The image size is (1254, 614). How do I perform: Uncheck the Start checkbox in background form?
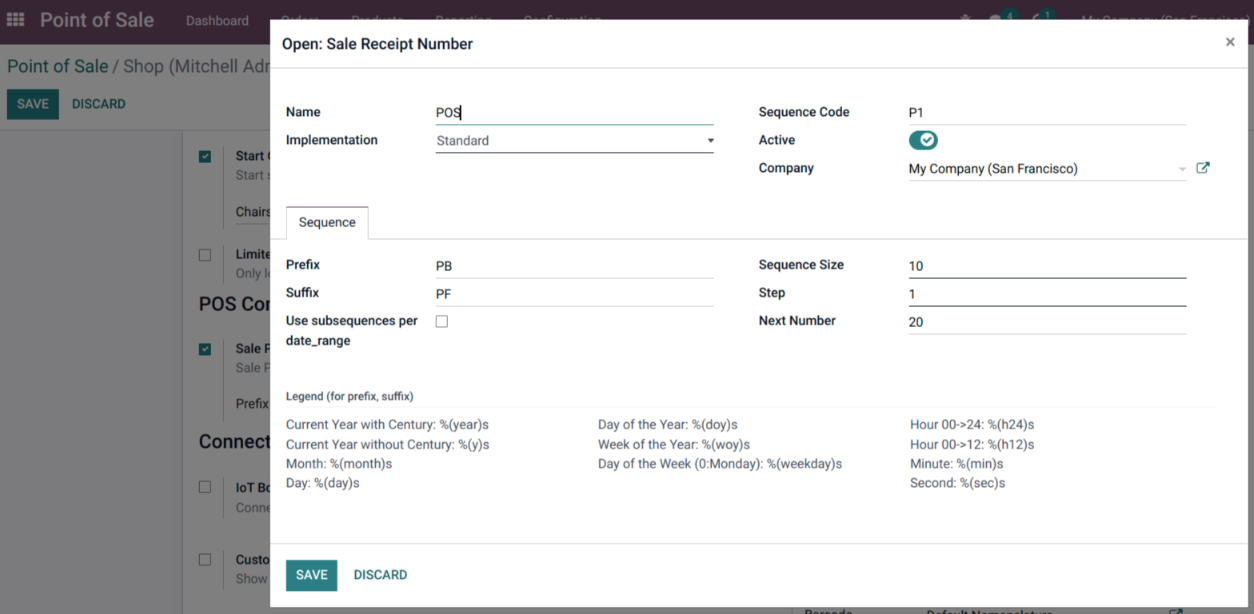205,156
